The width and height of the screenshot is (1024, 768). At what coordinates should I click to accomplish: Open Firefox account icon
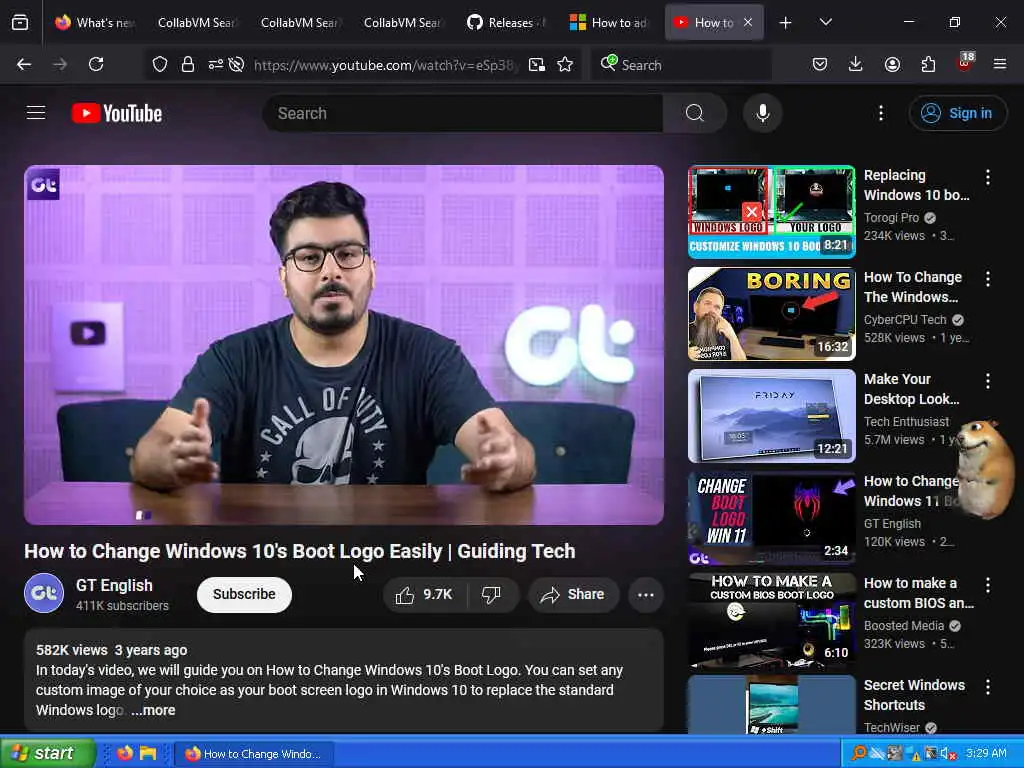[892, 64]
